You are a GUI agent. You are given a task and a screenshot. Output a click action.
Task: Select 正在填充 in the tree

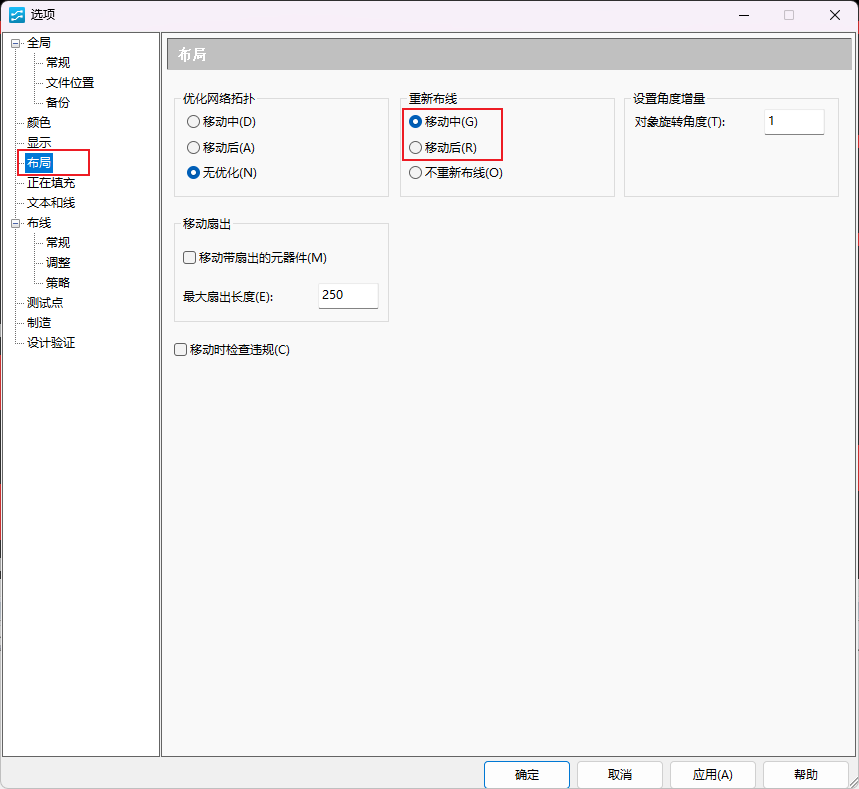pyautogui.click(x=51, y=183)
